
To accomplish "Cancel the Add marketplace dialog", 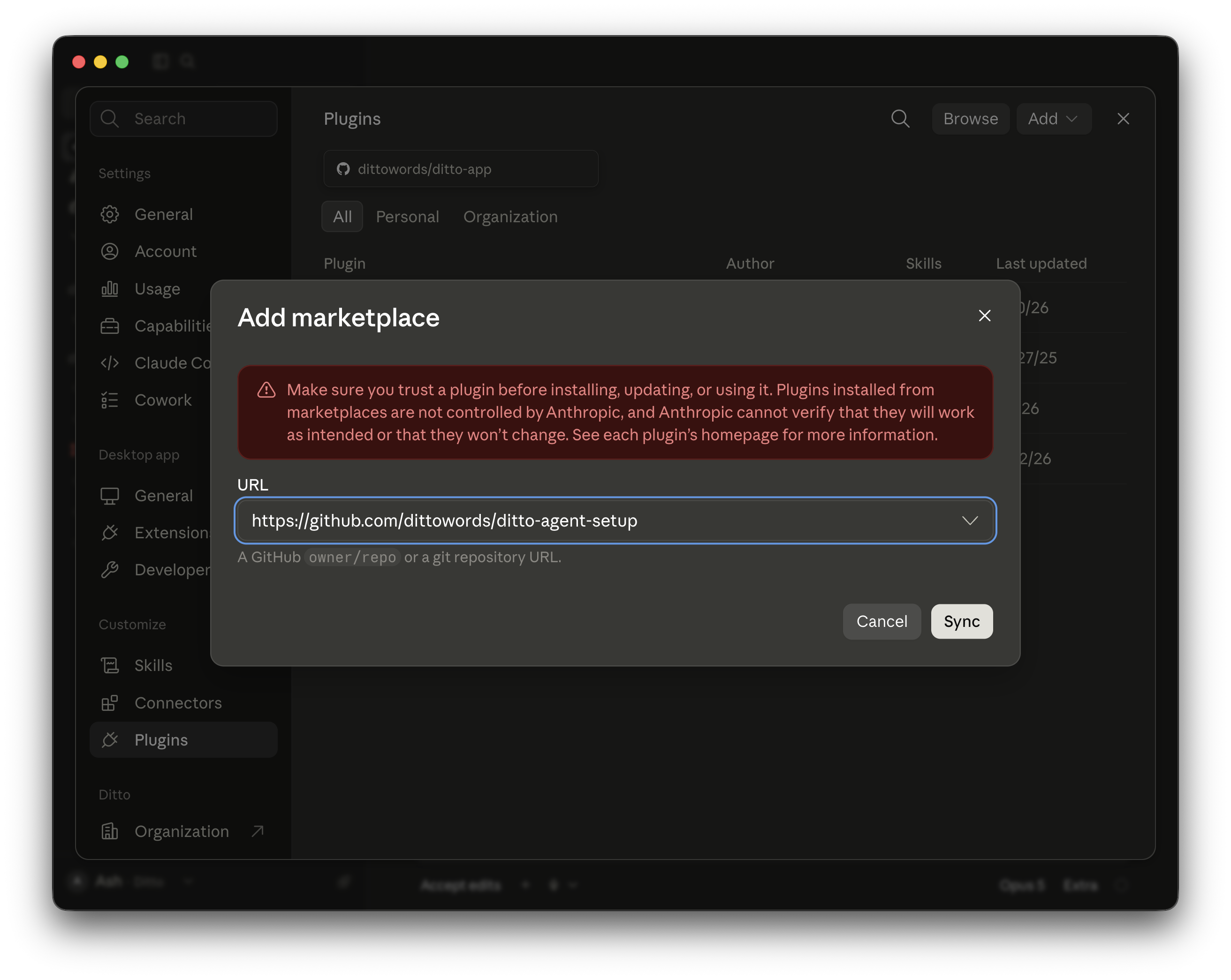I will (x=881, y=621).
